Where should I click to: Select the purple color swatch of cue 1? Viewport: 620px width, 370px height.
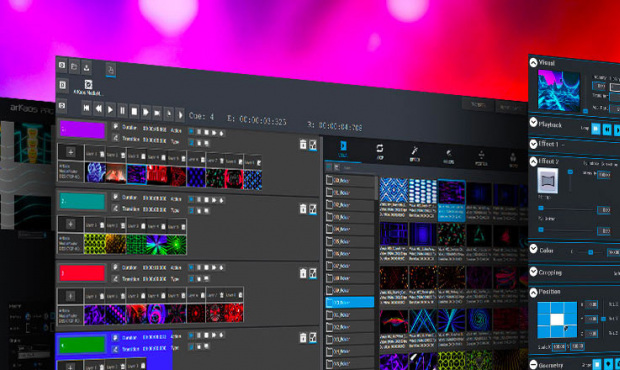(82, 130)
